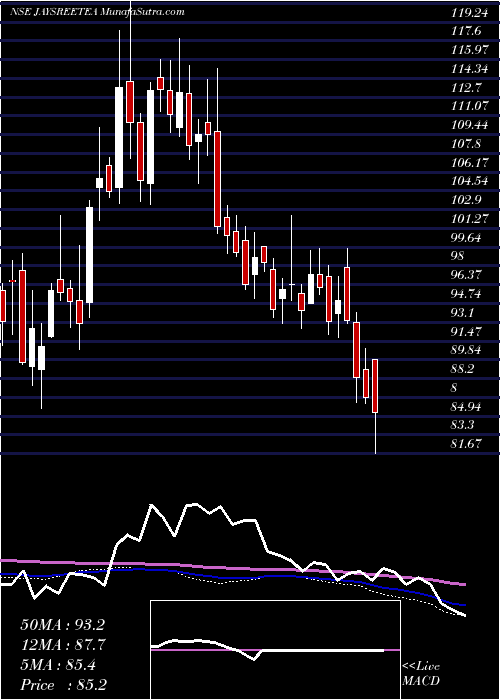Viewport: 500px width, 700px height.
Task: Click the 102.9 price axis label
Action: point(467,200)
